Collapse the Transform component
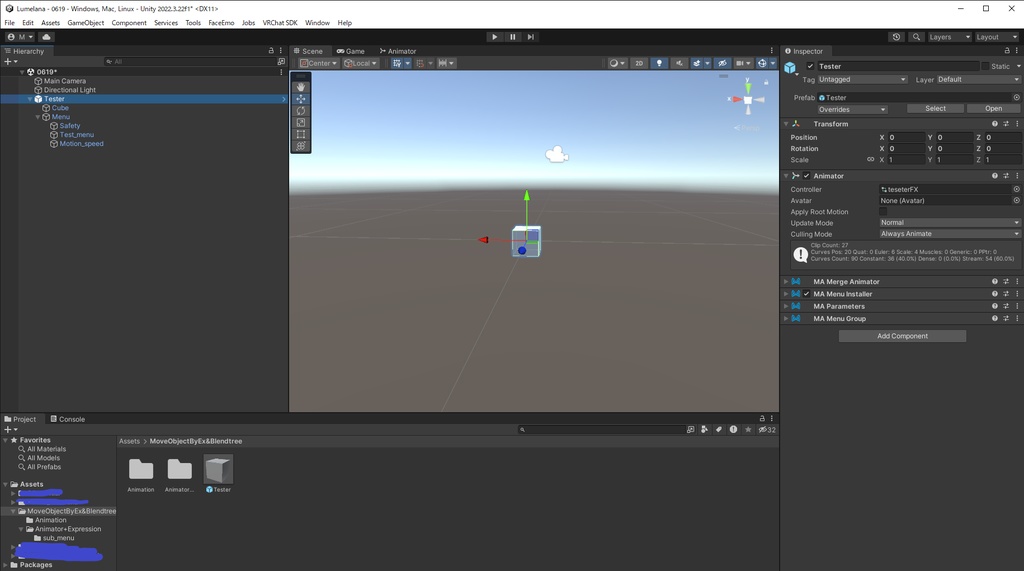Screen dimensions: 1024x571 pyautogui.click(x=786, y=123)
